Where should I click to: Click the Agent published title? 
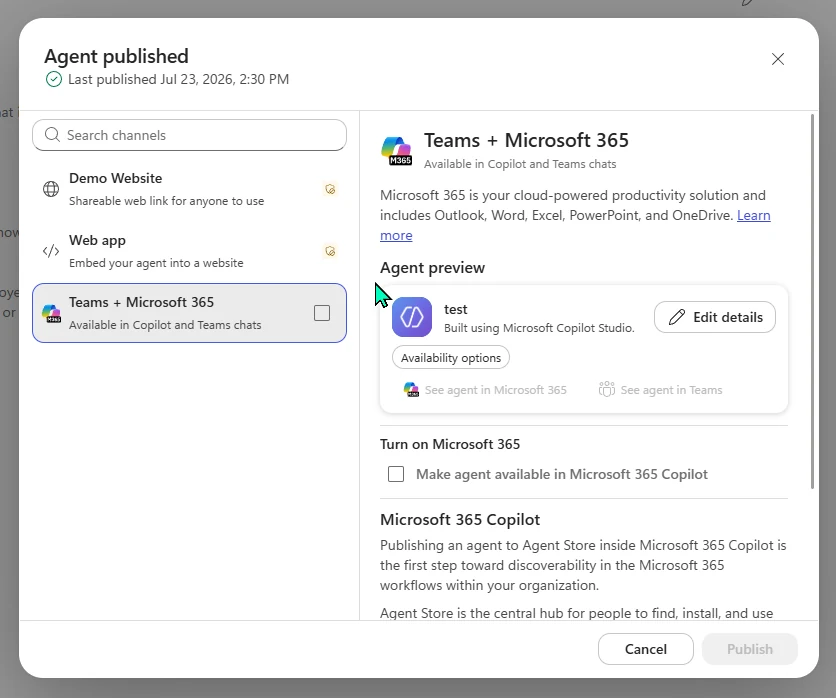[116, 57]
